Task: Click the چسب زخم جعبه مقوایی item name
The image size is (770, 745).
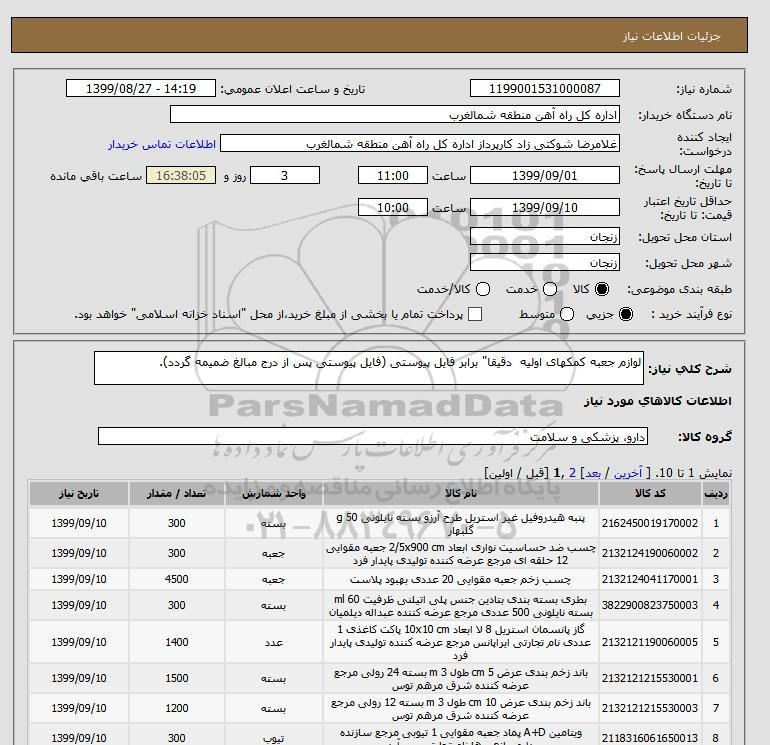Action: click(461, 579)
